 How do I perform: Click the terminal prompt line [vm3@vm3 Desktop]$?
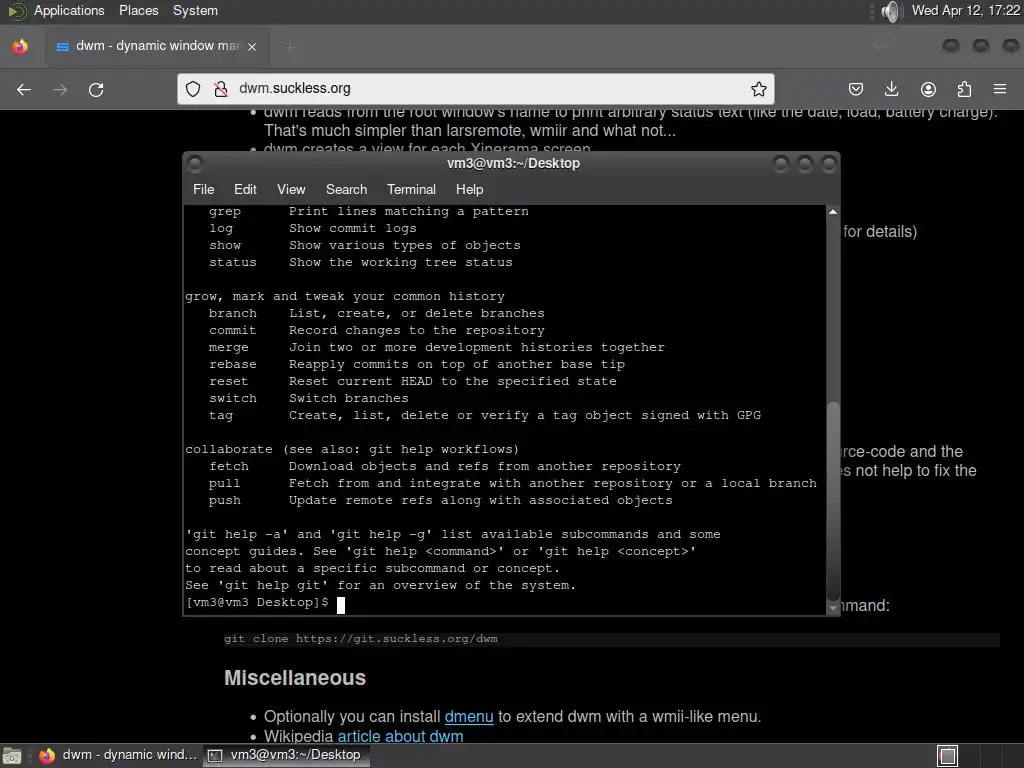pos(257,602)
